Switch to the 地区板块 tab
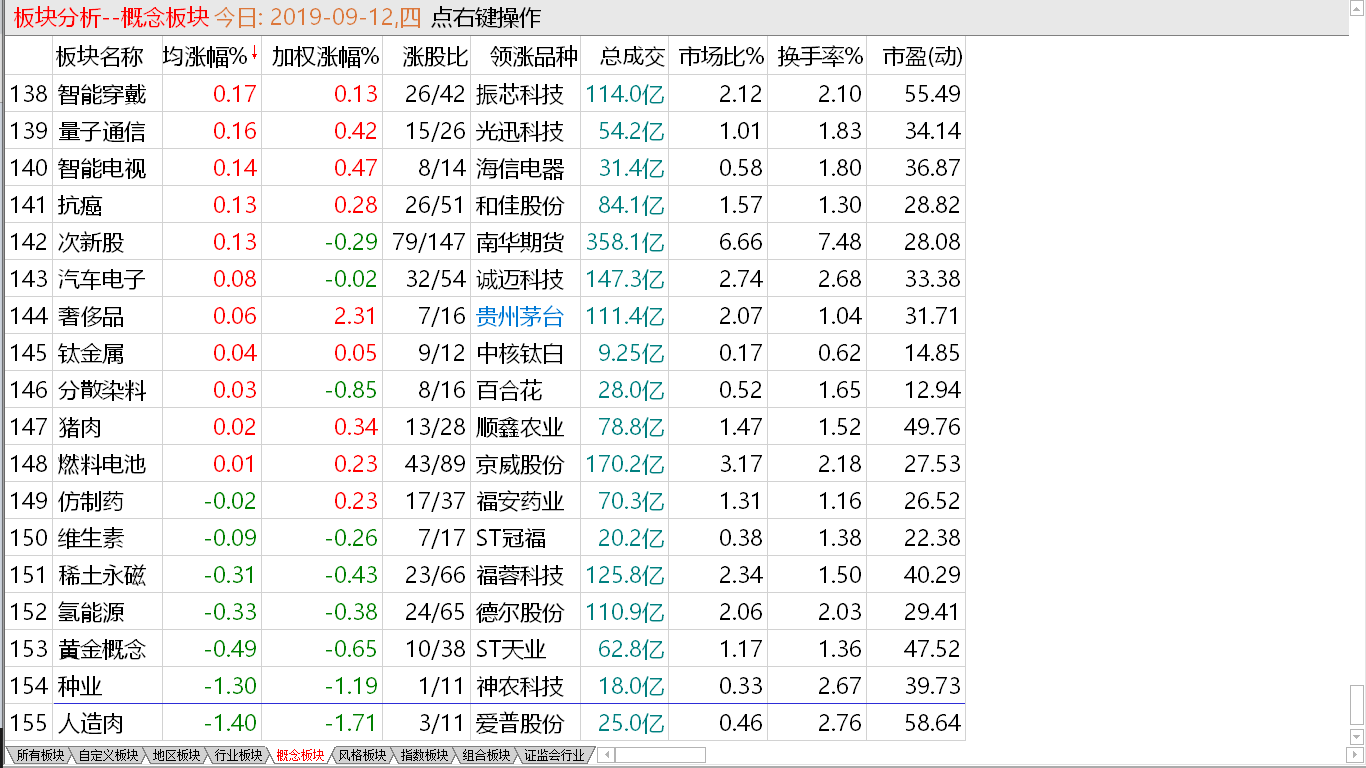 tap(176, 755)
